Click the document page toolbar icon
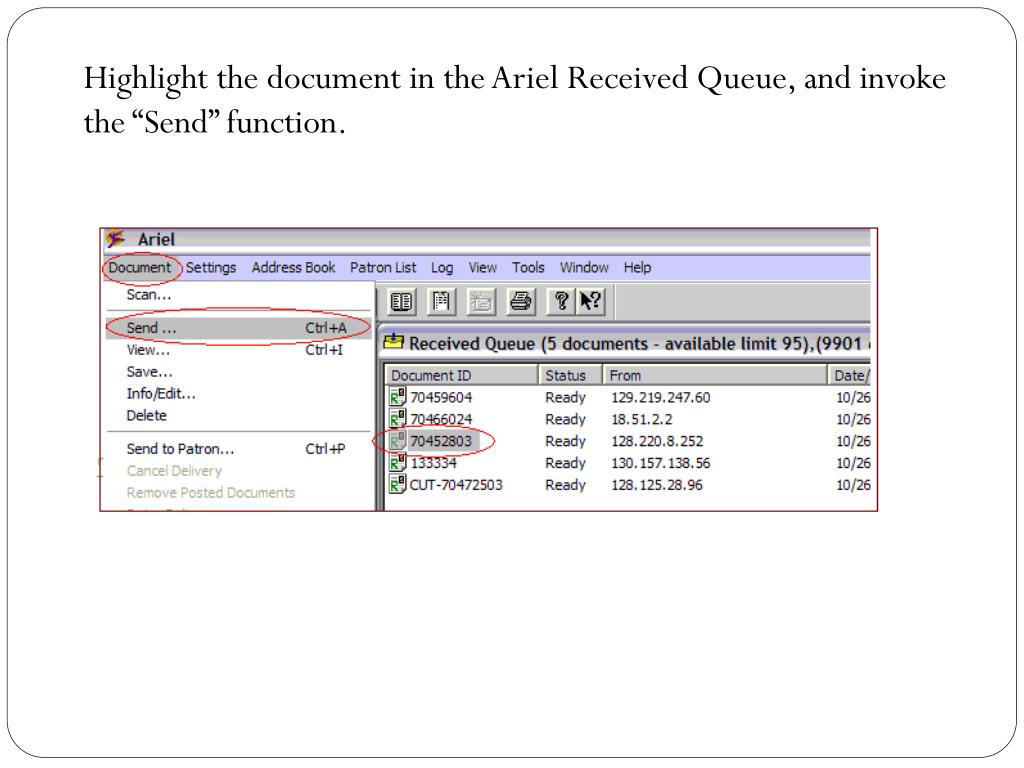 [x=441, y=302]
